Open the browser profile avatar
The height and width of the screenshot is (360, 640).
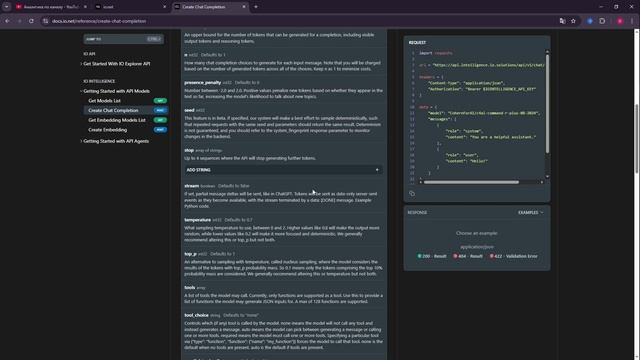[x=620, y=21]
